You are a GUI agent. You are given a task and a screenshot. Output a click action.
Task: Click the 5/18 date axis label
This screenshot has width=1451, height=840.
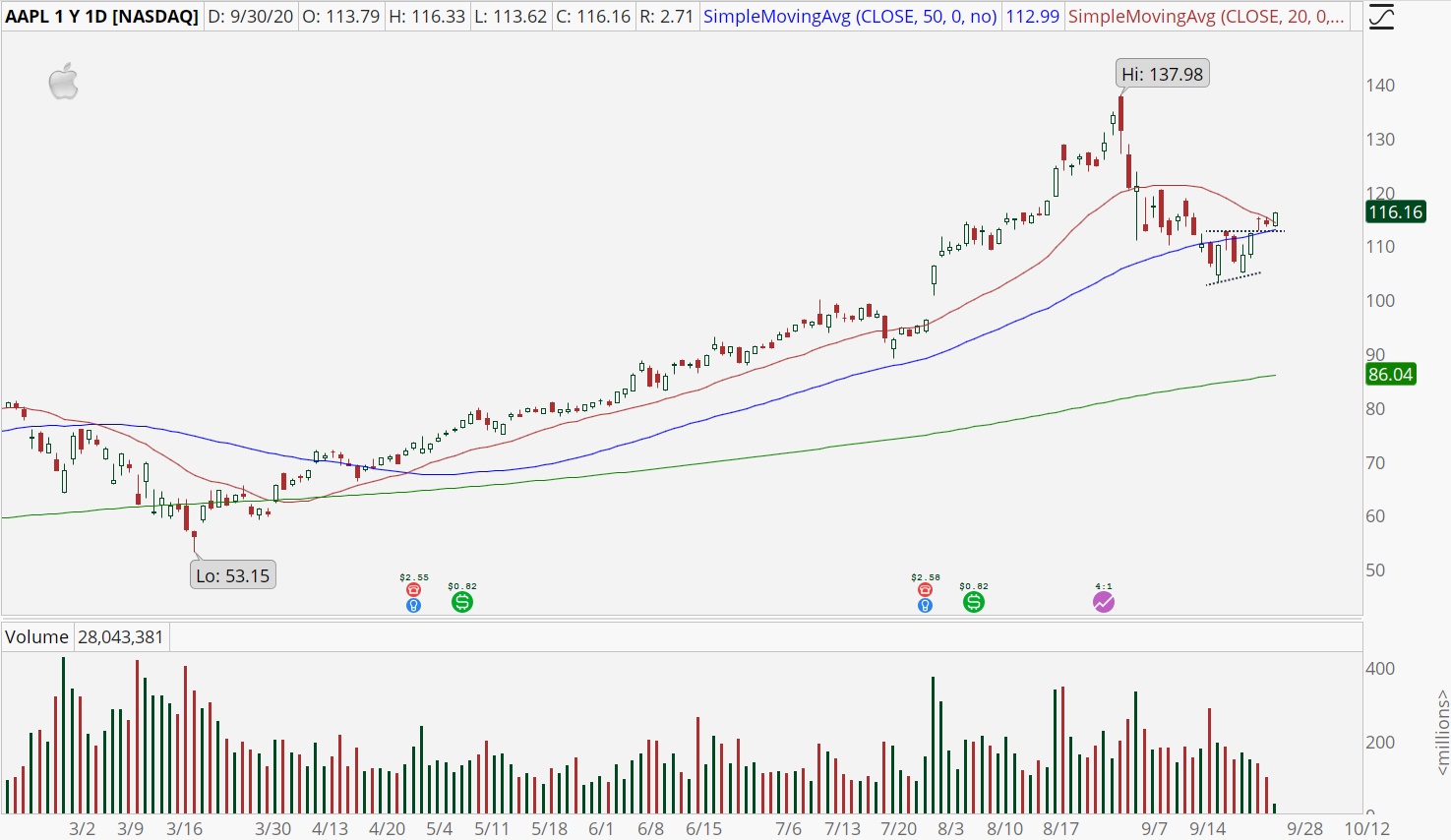click(550, 828)
